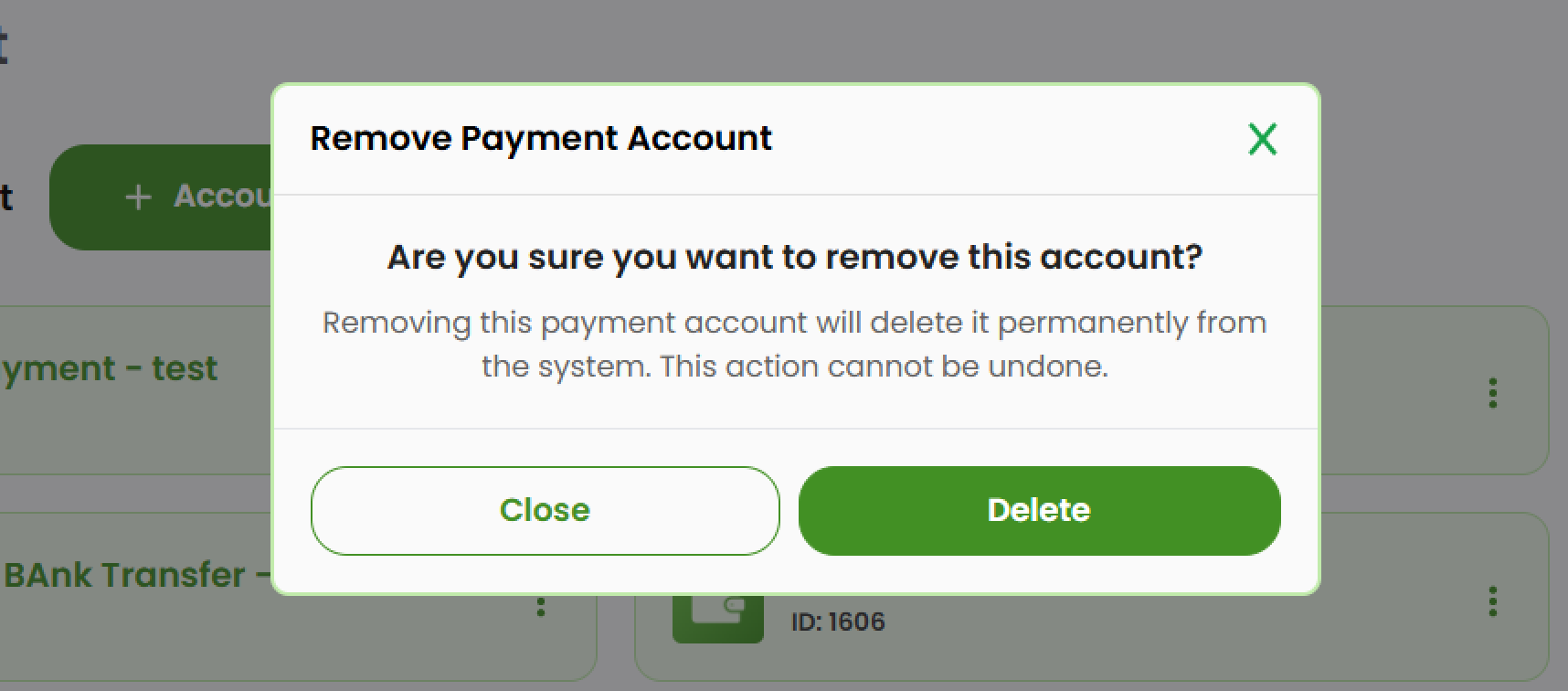Click the warning text about permanent deletion
This screenshot has width=1568, height=691.
[793, 344]
